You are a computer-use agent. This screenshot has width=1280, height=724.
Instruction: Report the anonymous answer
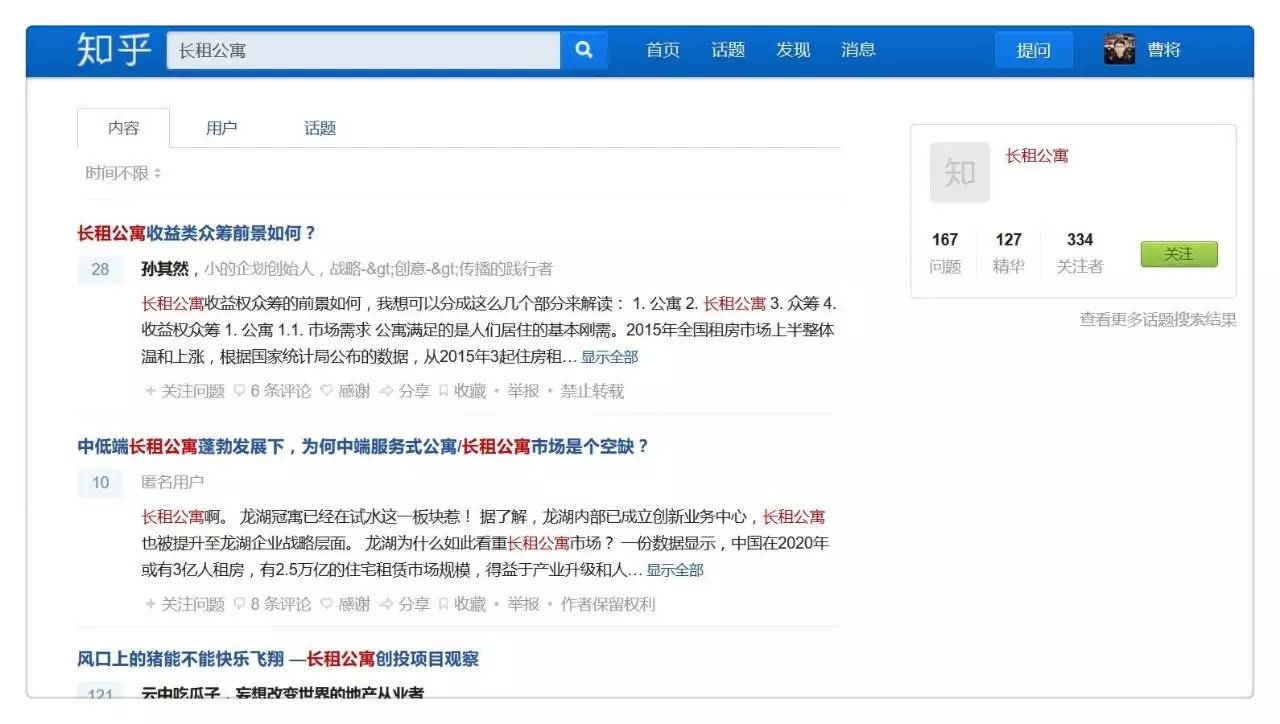523,604
